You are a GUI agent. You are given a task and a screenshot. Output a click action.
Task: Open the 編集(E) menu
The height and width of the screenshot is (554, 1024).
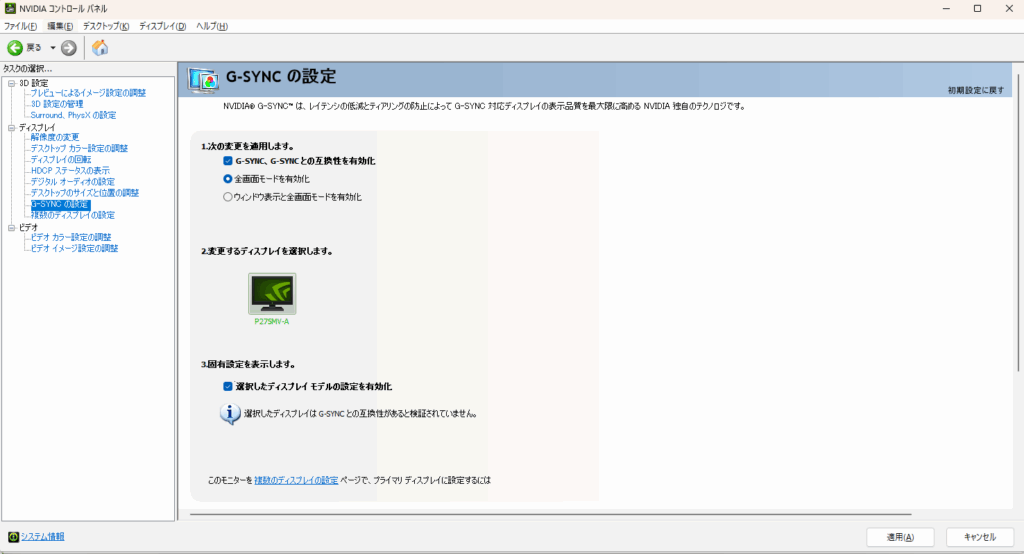[60, 26]
